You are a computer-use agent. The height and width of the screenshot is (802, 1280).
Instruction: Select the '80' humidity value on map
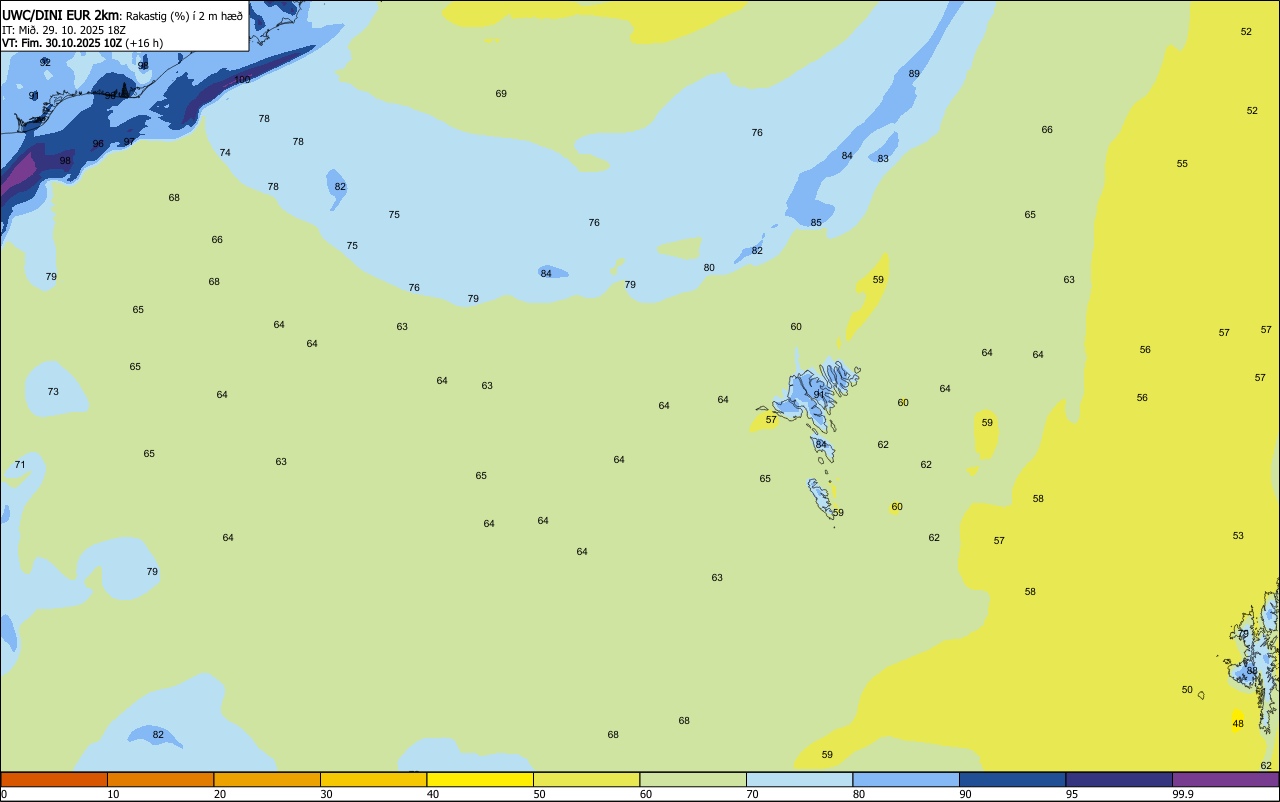click(709, 268)
